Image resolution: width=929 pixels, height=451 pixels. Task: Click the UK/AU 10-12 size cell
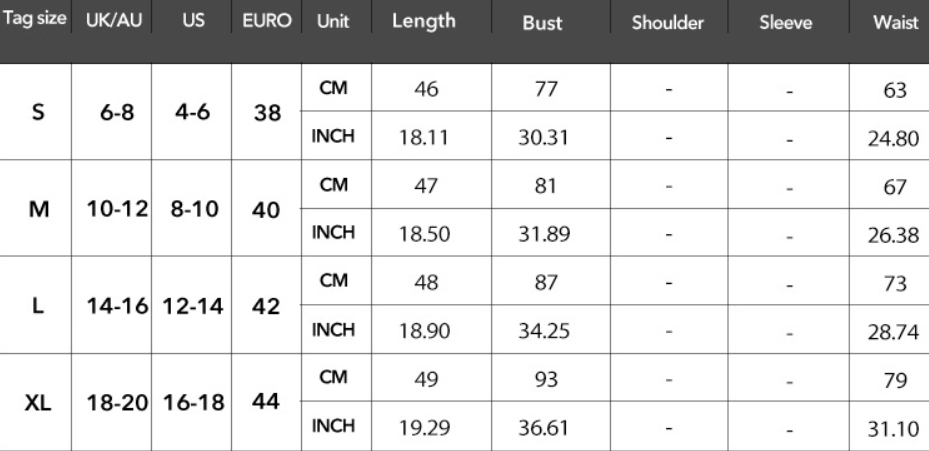111,209
